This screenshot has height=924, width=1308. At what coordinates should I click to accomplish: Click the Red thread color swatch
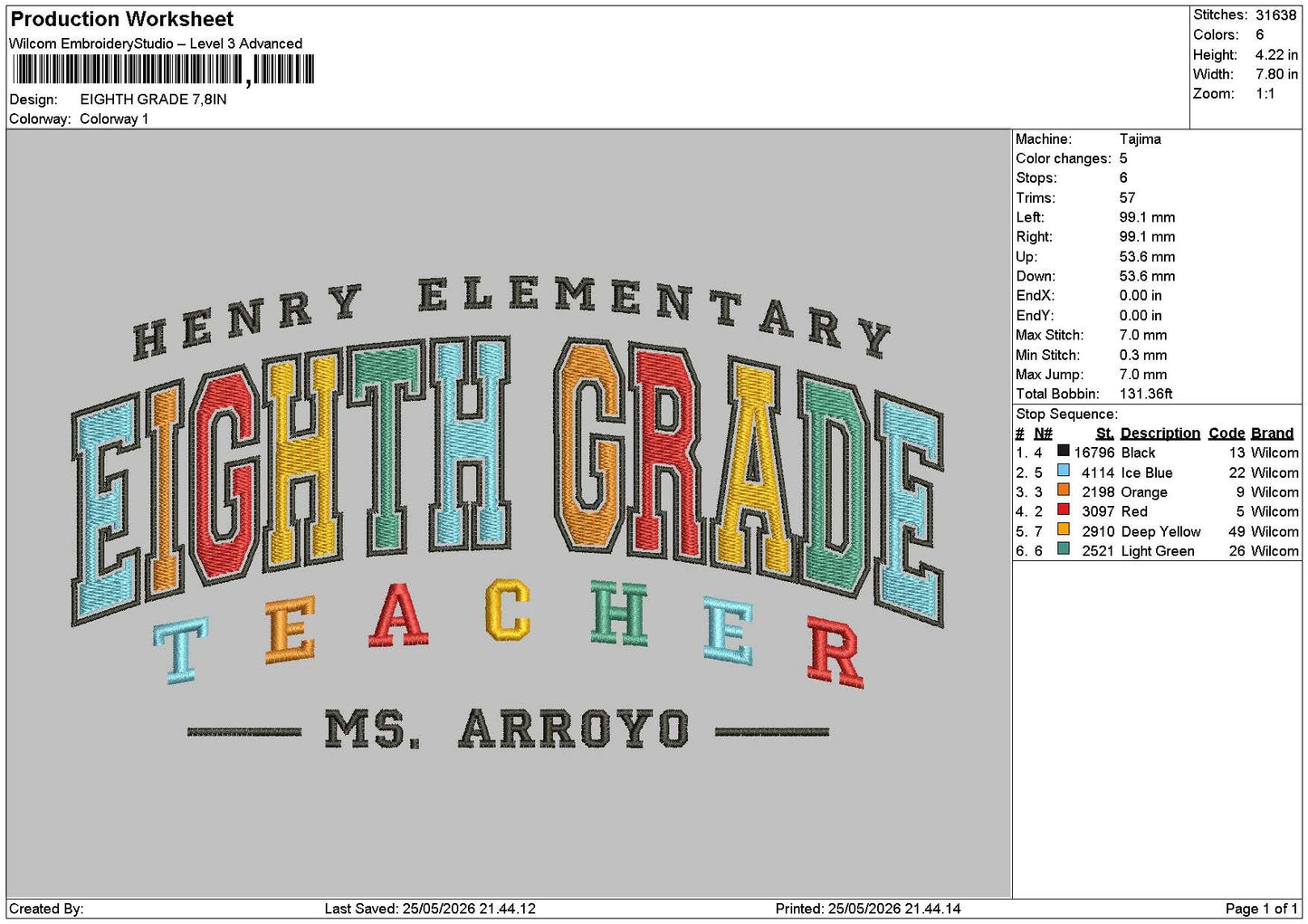[1063, 510]
